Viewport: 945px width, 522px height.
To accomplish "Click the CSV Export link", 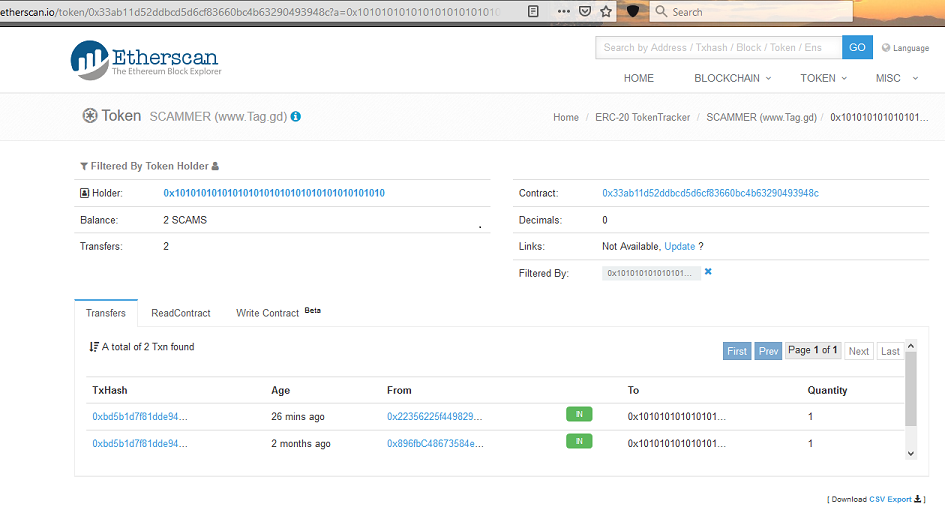I will click(890, 499).
